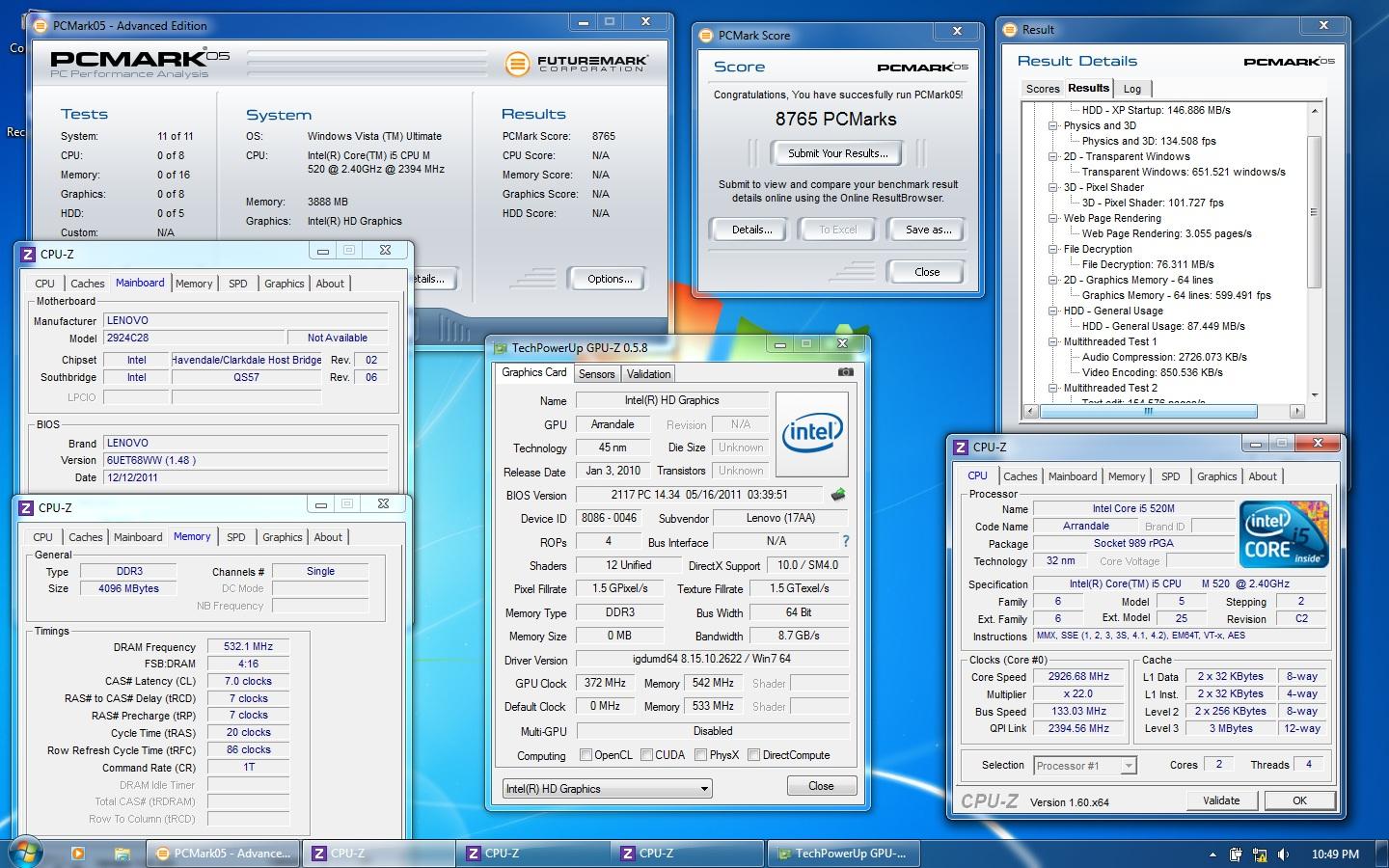The height and width of the screenshot is (868, 1389).
Task: Switch to Validation tab in GPU-Z
Action: [x=648, y=374]
